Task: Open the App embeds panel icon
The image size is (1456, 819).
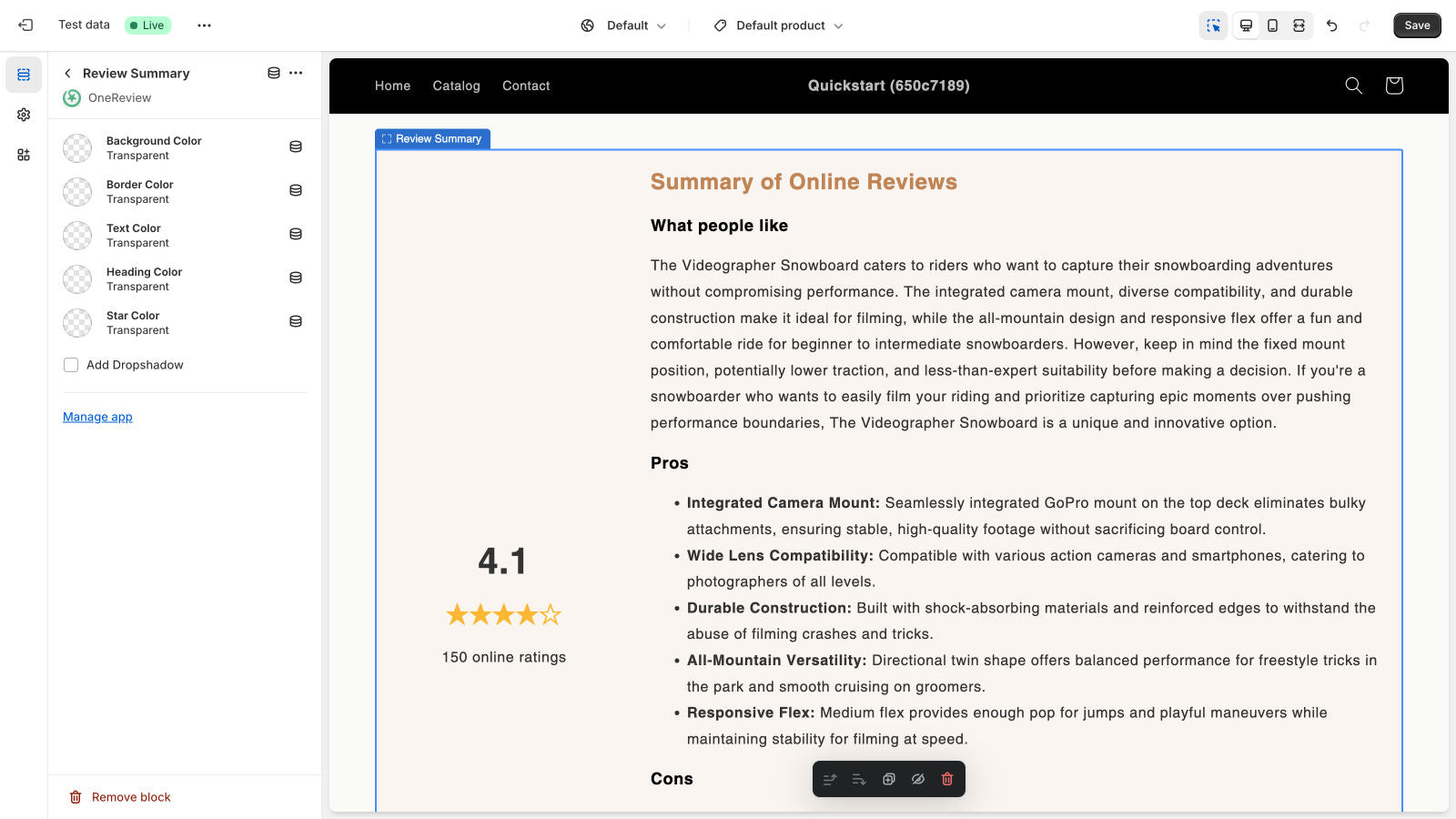Action: pos(24,155)
